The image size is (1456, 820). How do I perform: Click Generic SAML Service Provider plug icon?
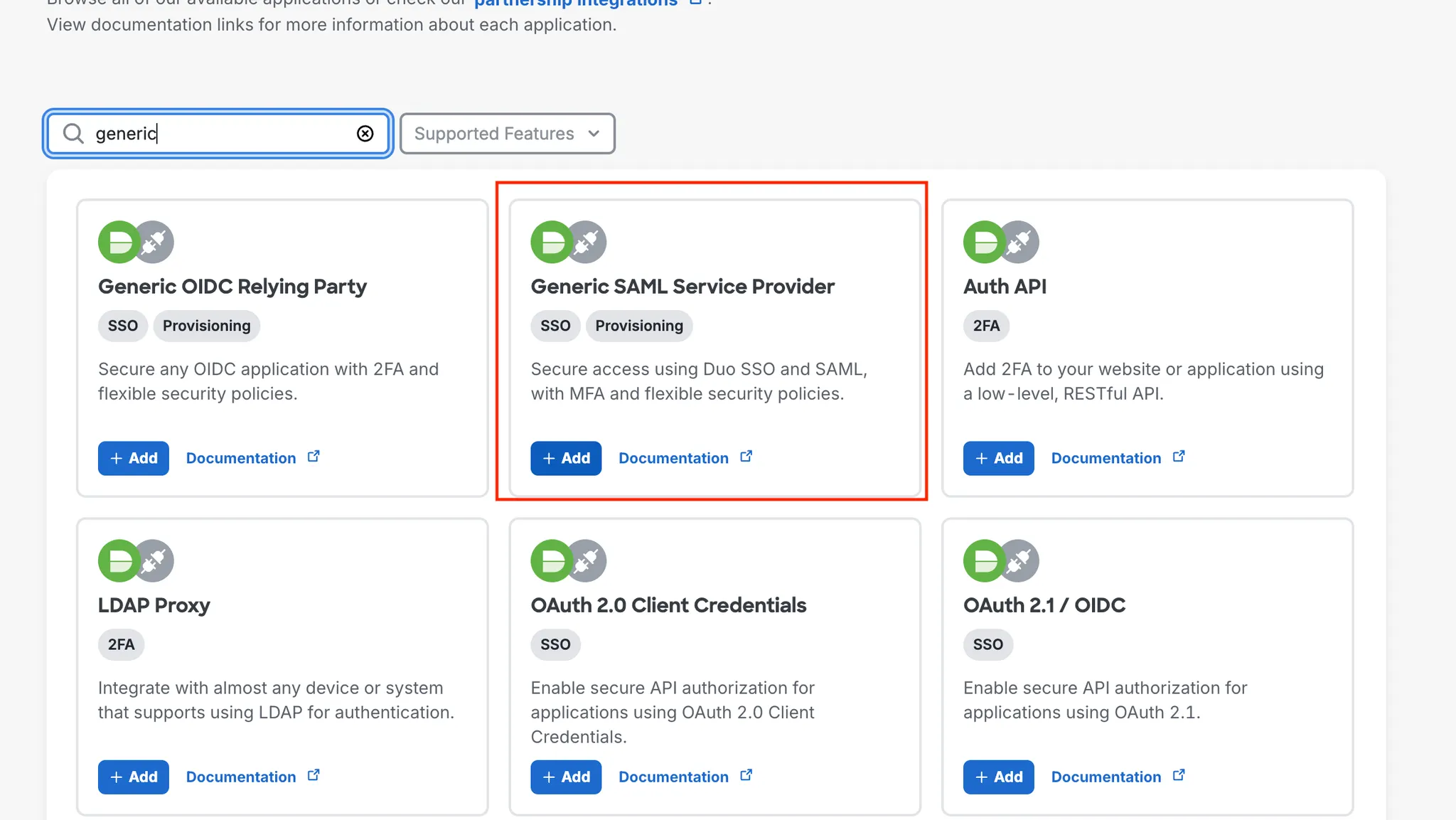[587, 242]
